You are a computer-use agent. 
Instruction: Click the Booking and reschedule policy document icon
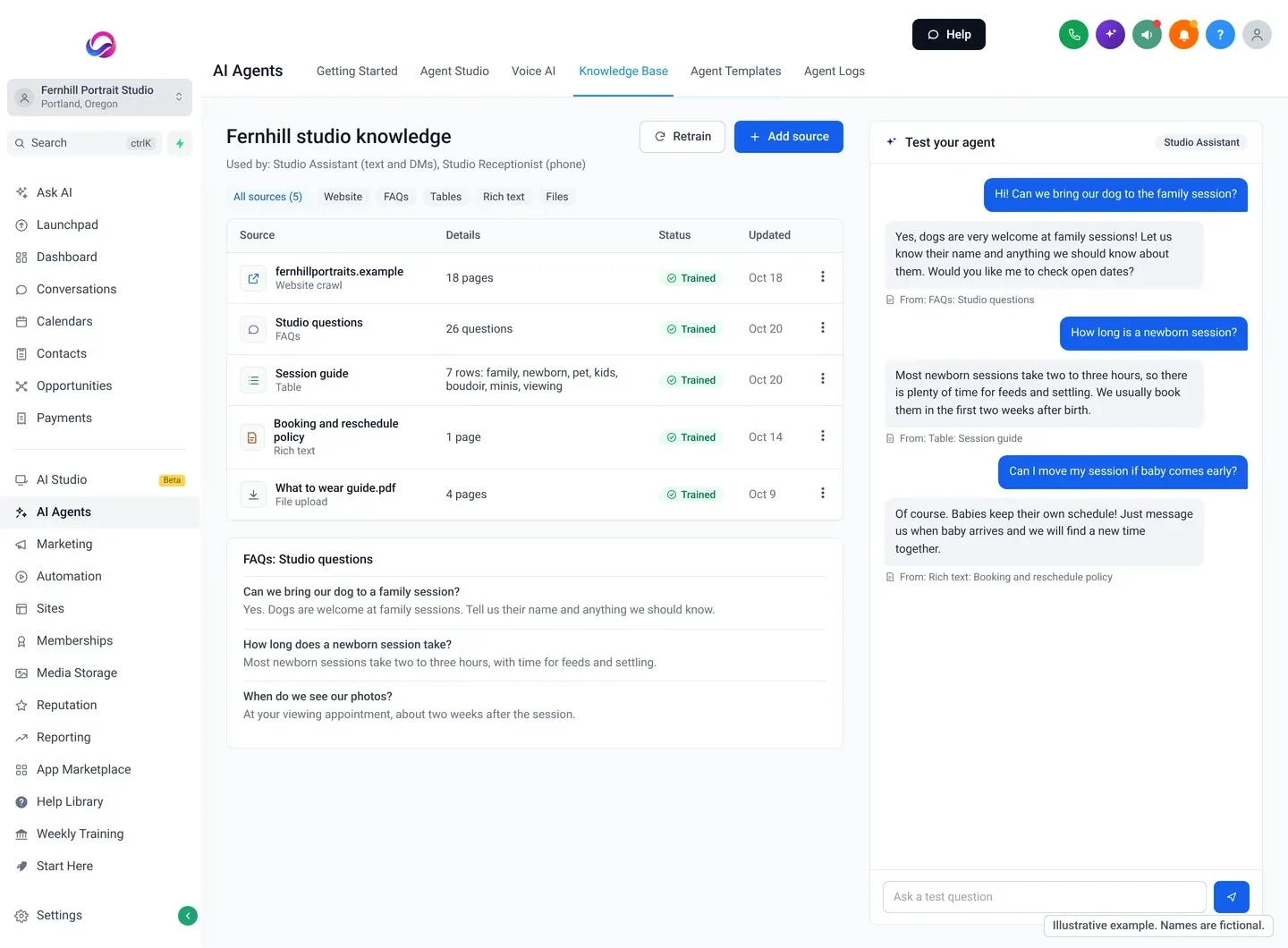(252, 437)
